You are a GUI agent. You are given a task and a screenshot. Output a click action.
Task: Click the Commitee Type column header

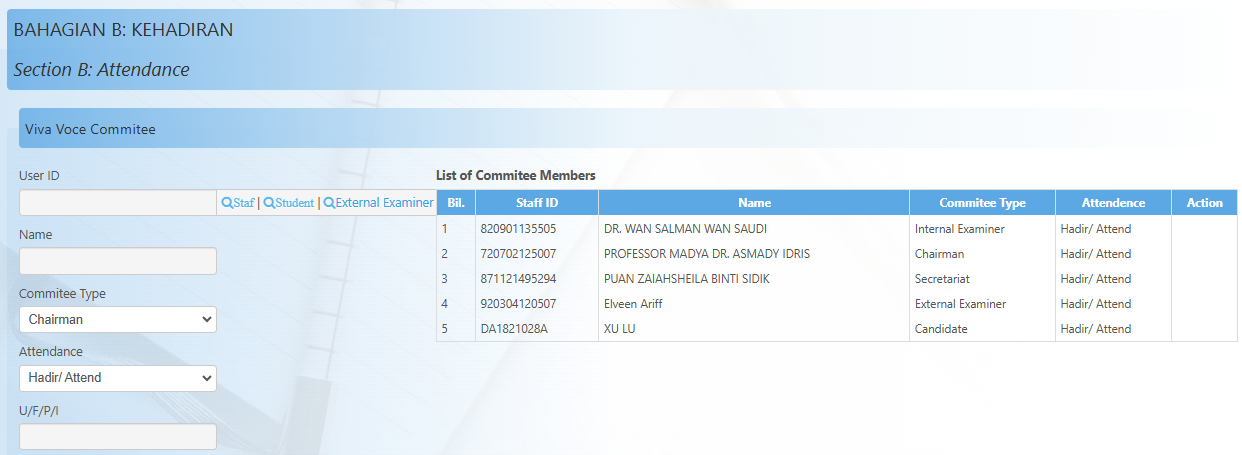click(x=982, y=203)
